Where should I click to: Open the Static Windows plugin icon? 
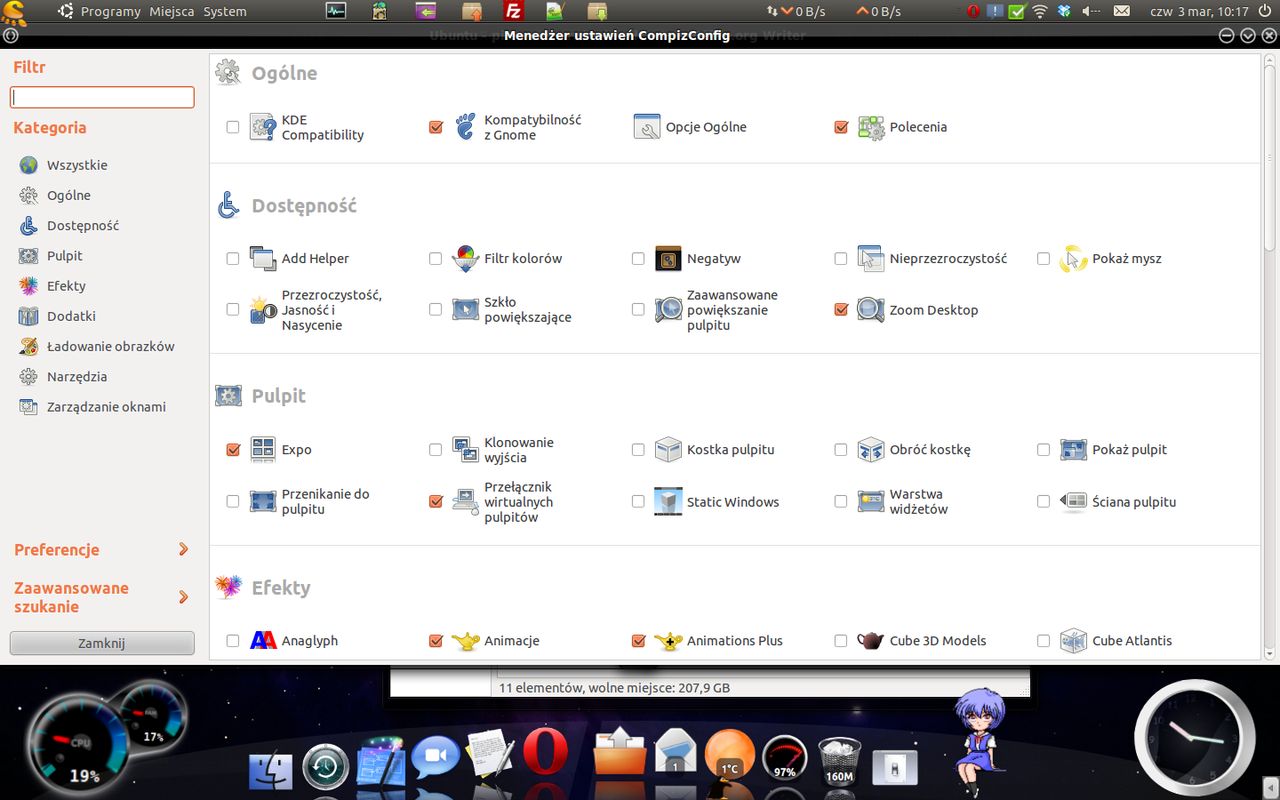(x=668, y=502)
